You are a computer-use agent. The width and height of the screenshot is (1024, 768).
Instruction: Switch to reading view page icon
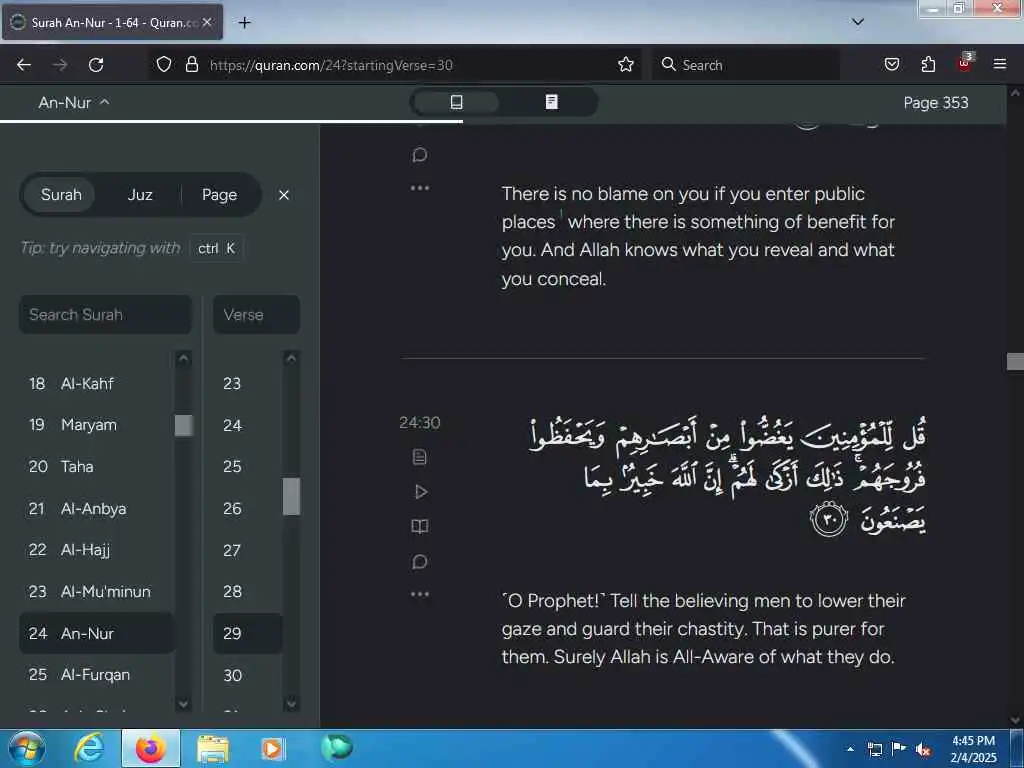point(552,102)
